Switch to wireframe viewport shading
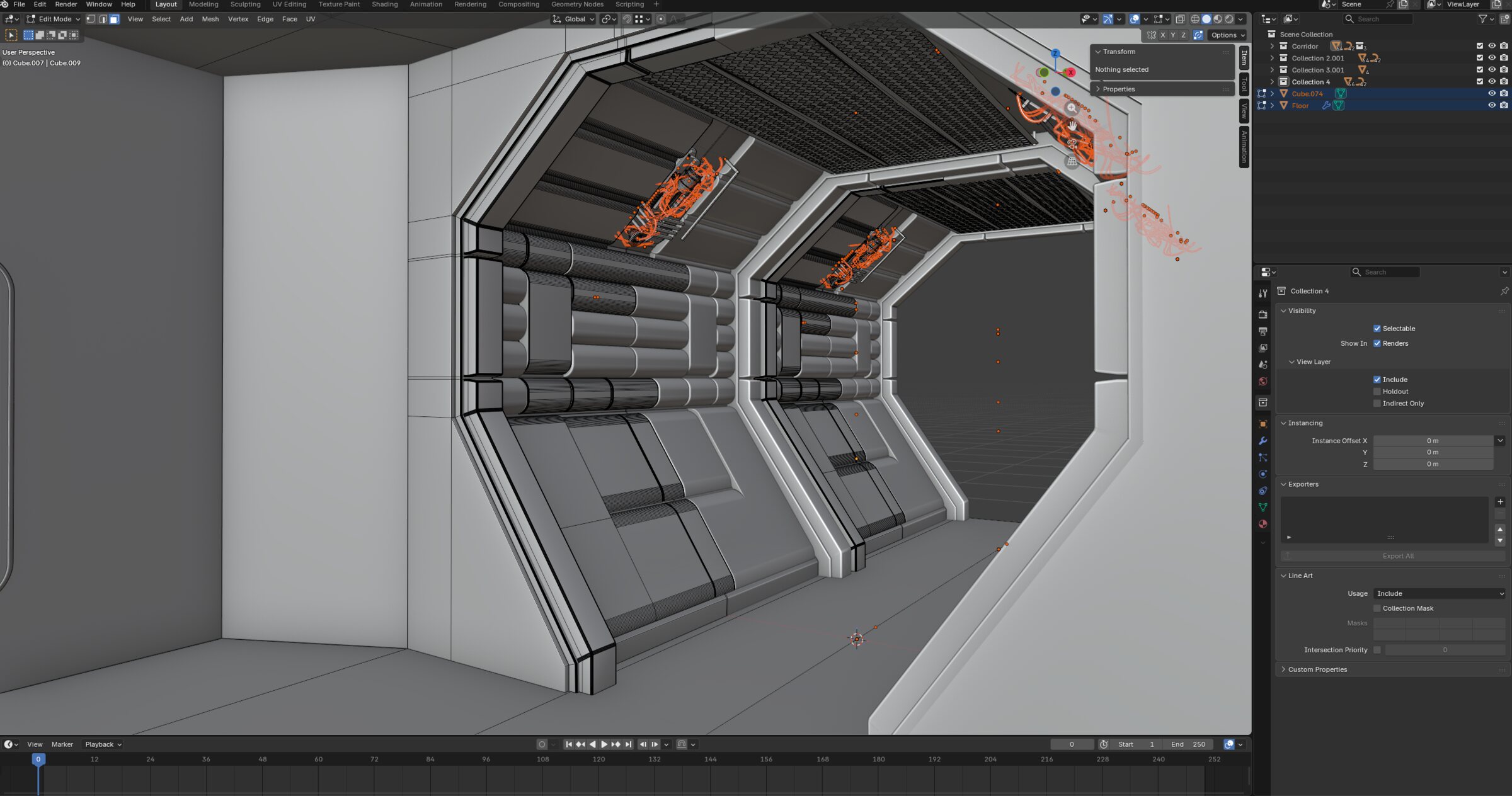1512x796 pixels. [x=1194, y=19]
